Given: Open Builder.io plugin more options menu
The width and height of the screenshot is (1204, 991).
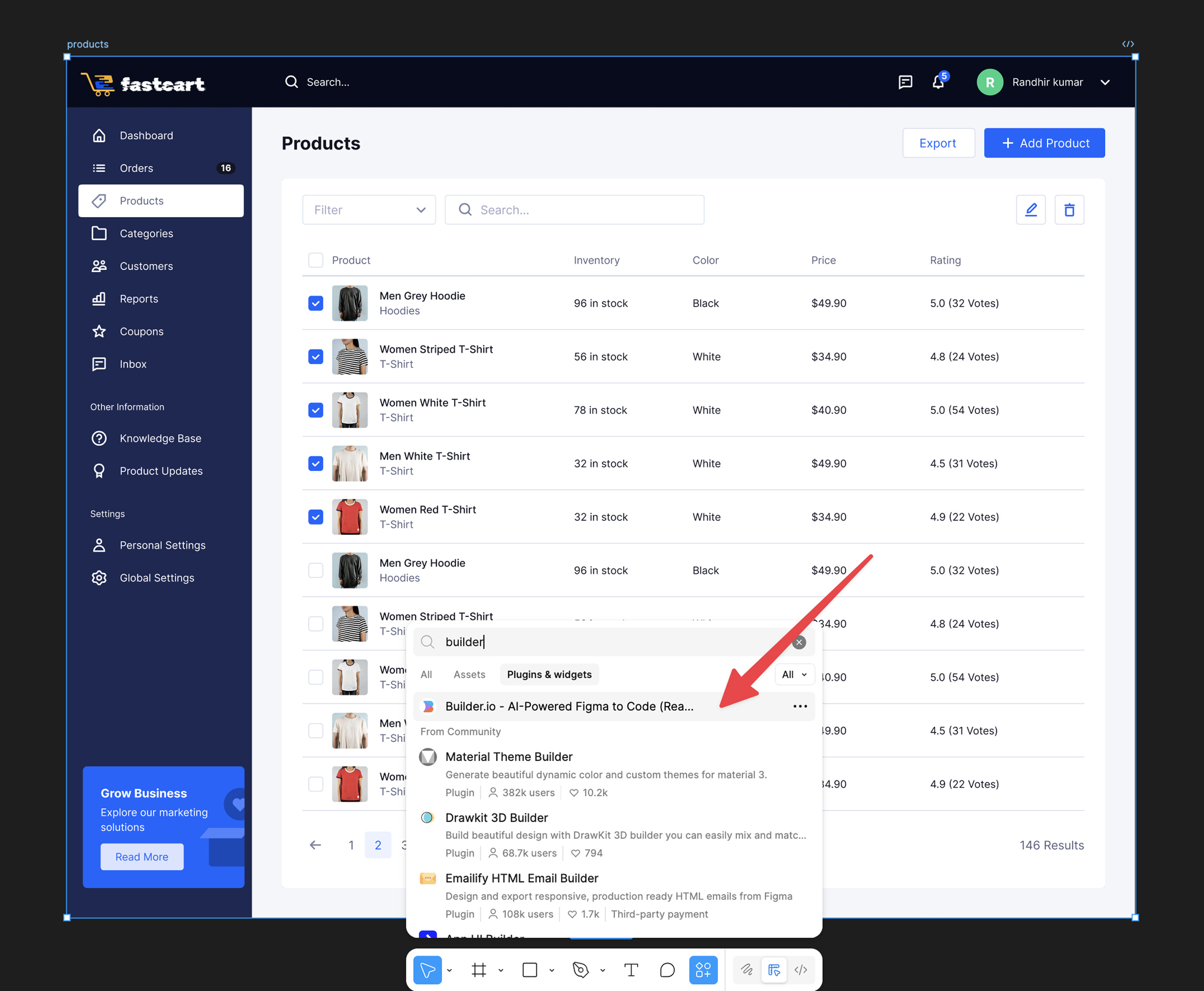Looking at the screenshot, I should coord(800,706).
